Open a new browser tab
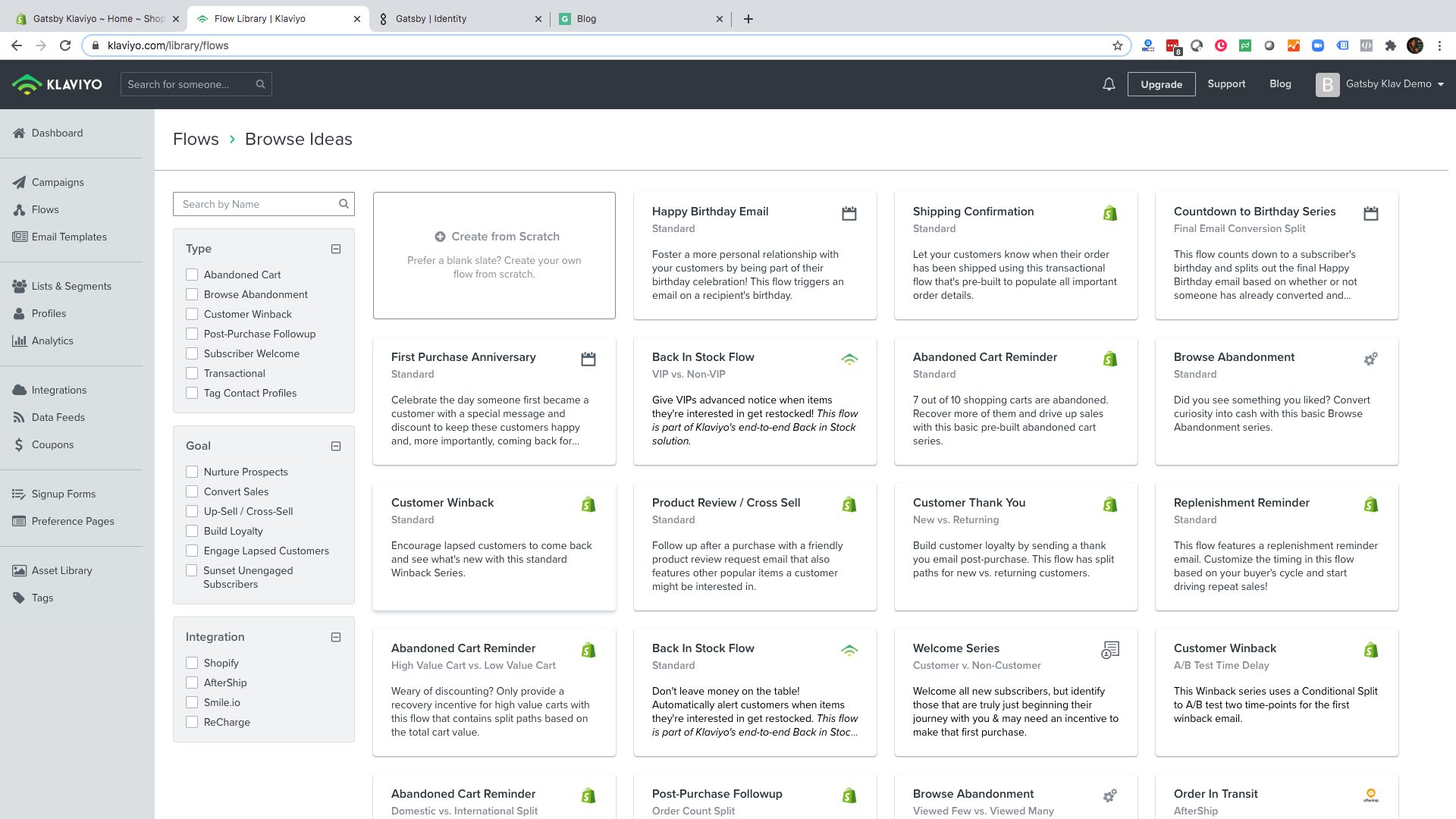 tap(748, 19)
